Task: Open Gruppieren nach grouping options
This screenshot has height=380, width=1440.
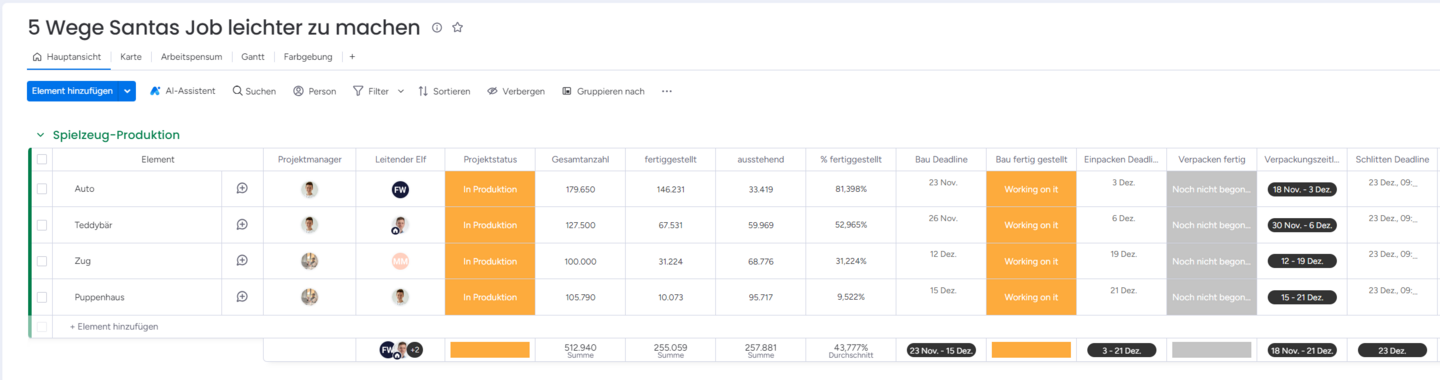Action: pyautogui.click(x=603, y=91)
